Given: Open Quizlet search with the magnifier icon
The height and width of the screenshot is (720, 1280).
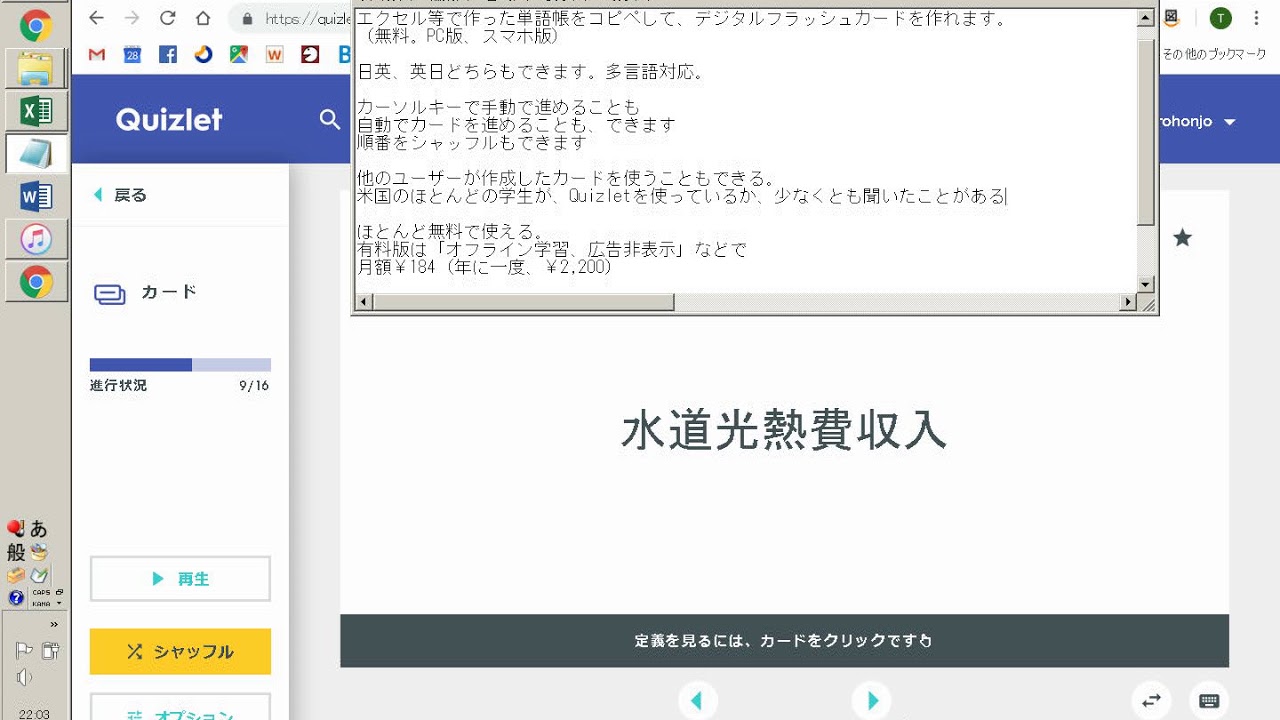Looking at the screenshot, I should click(330, 120).
